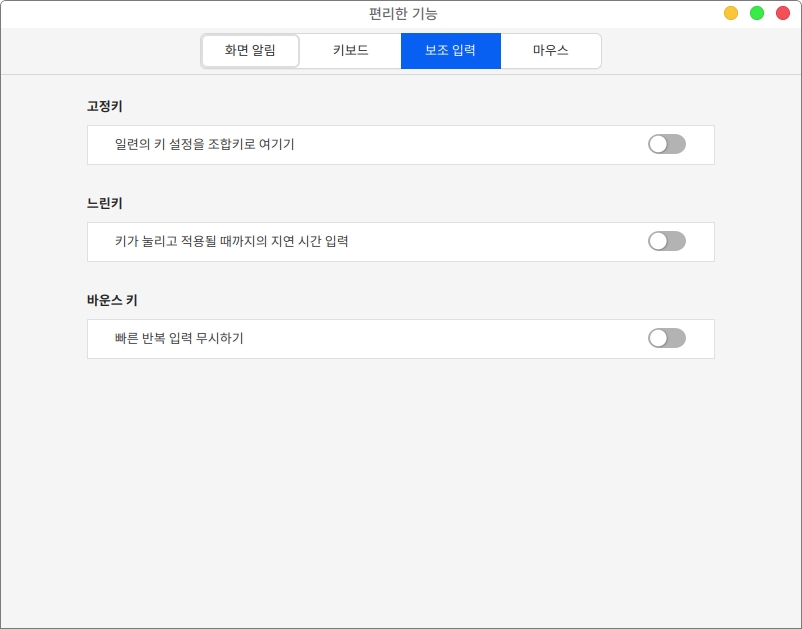The height and width of the screenshot is (629, 802).
Task: Click the 고정키 section heading
Action: click(x=105, y=106)
